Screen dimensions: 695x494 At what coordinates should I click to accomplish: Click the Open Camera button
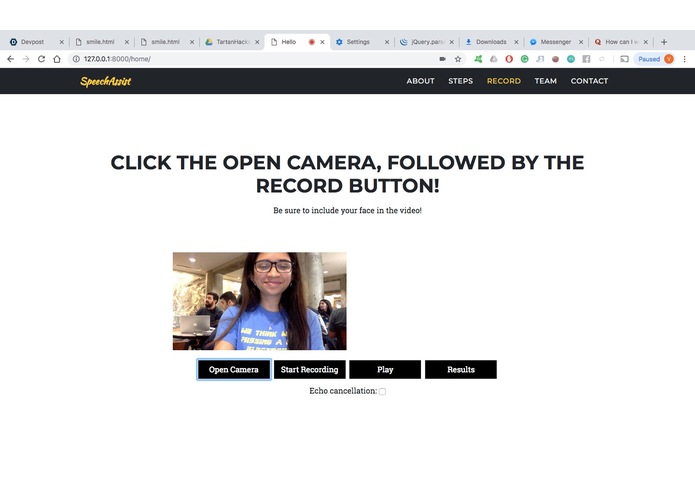click(234, 370)
